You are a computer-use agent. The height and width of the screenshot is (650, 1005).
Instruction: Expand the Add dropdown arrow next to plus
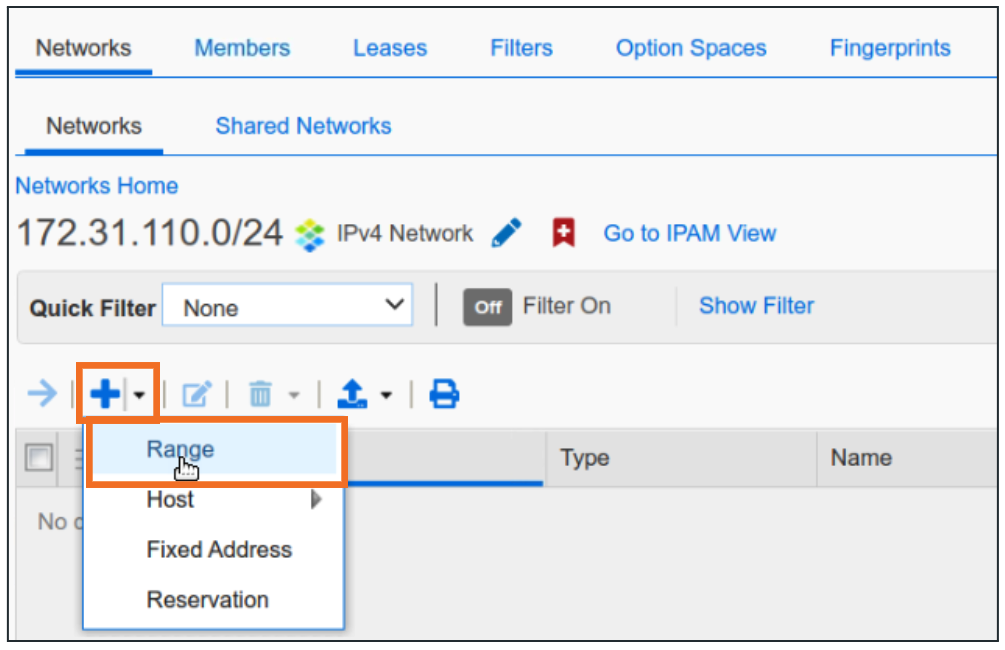coord(138,397)
